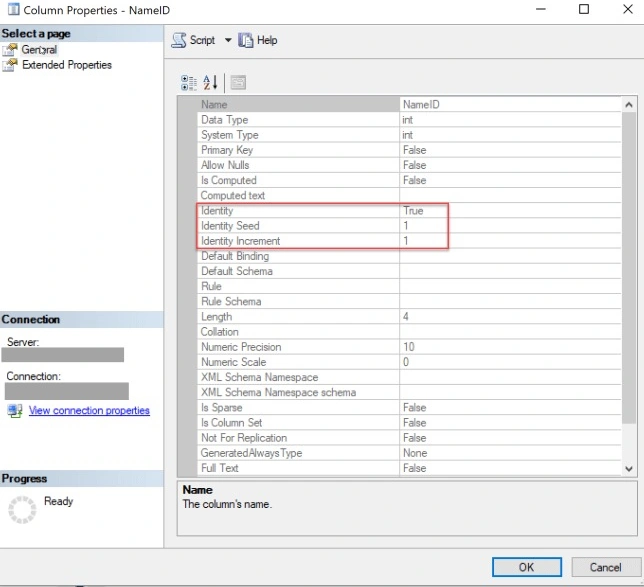
Task: Select the Identity Seed property label
Action: [x=230, y=226]
